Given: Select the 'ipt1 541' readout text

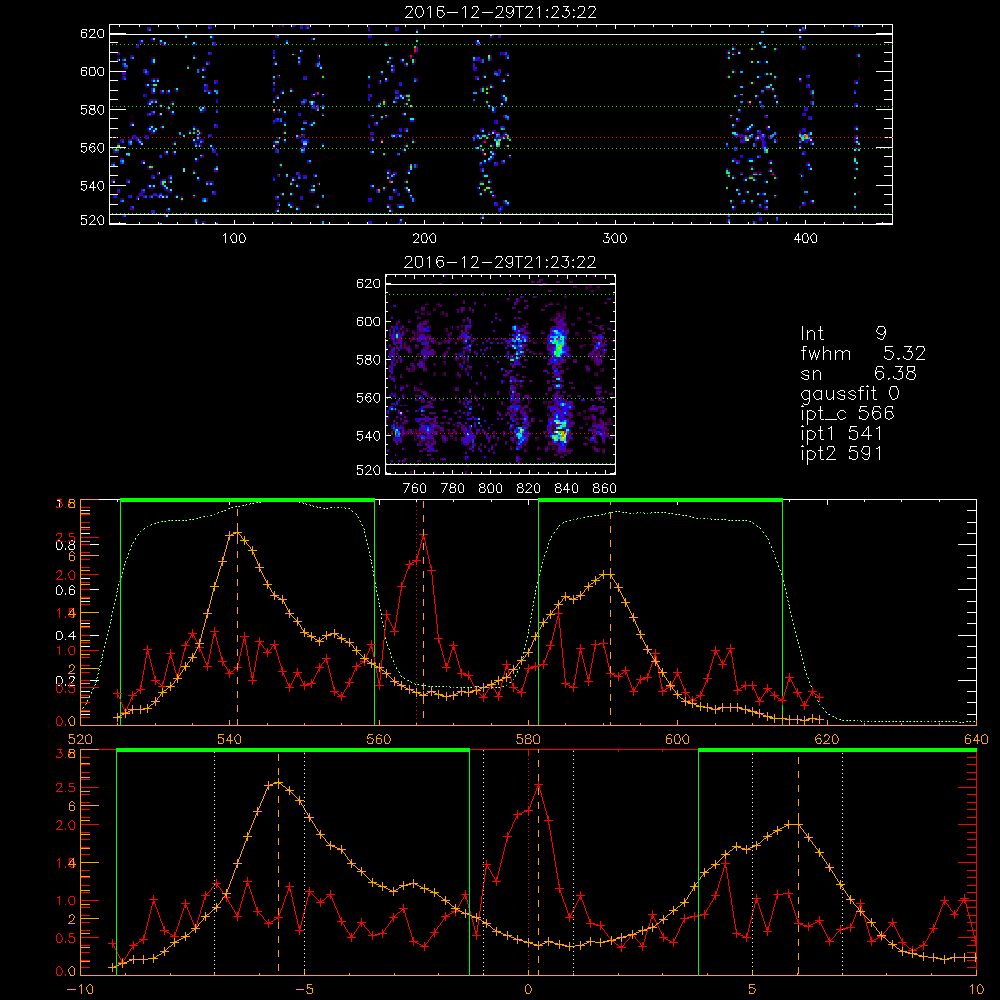Looking at the screenshot, I should click(x=841, y=434).
